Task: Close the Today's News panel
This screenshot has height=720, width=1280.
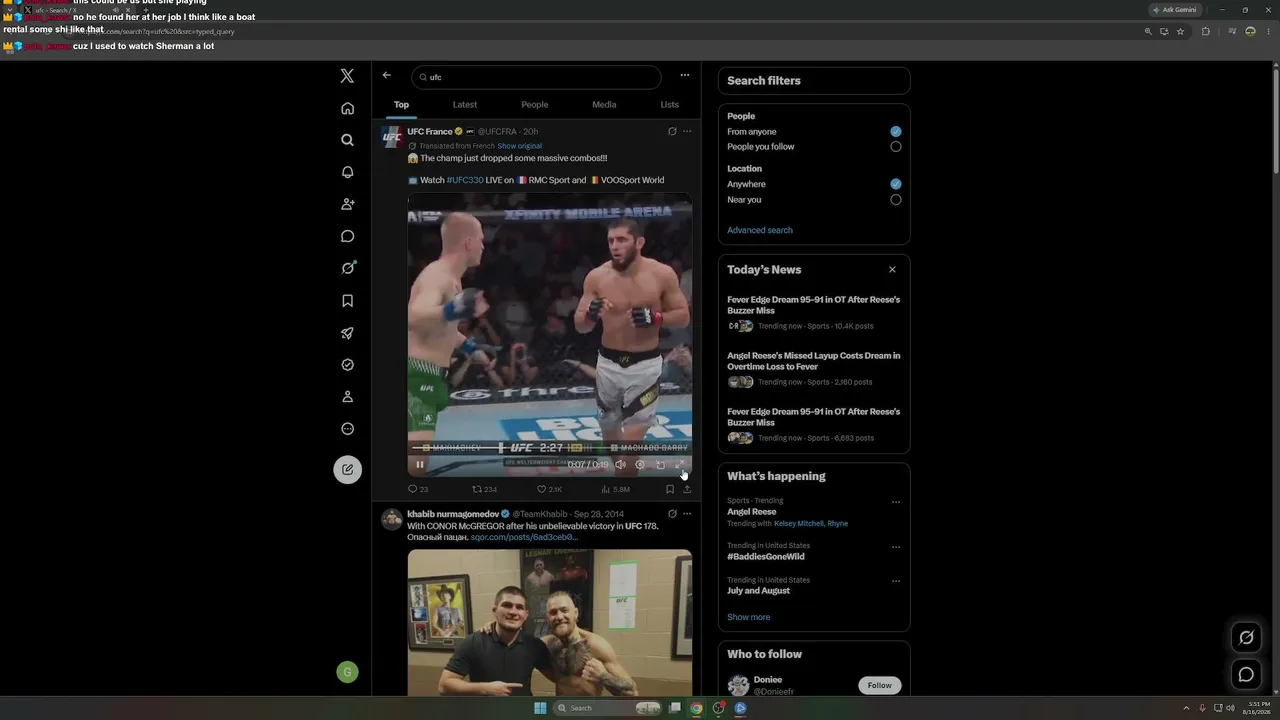Action: [892, 269]
